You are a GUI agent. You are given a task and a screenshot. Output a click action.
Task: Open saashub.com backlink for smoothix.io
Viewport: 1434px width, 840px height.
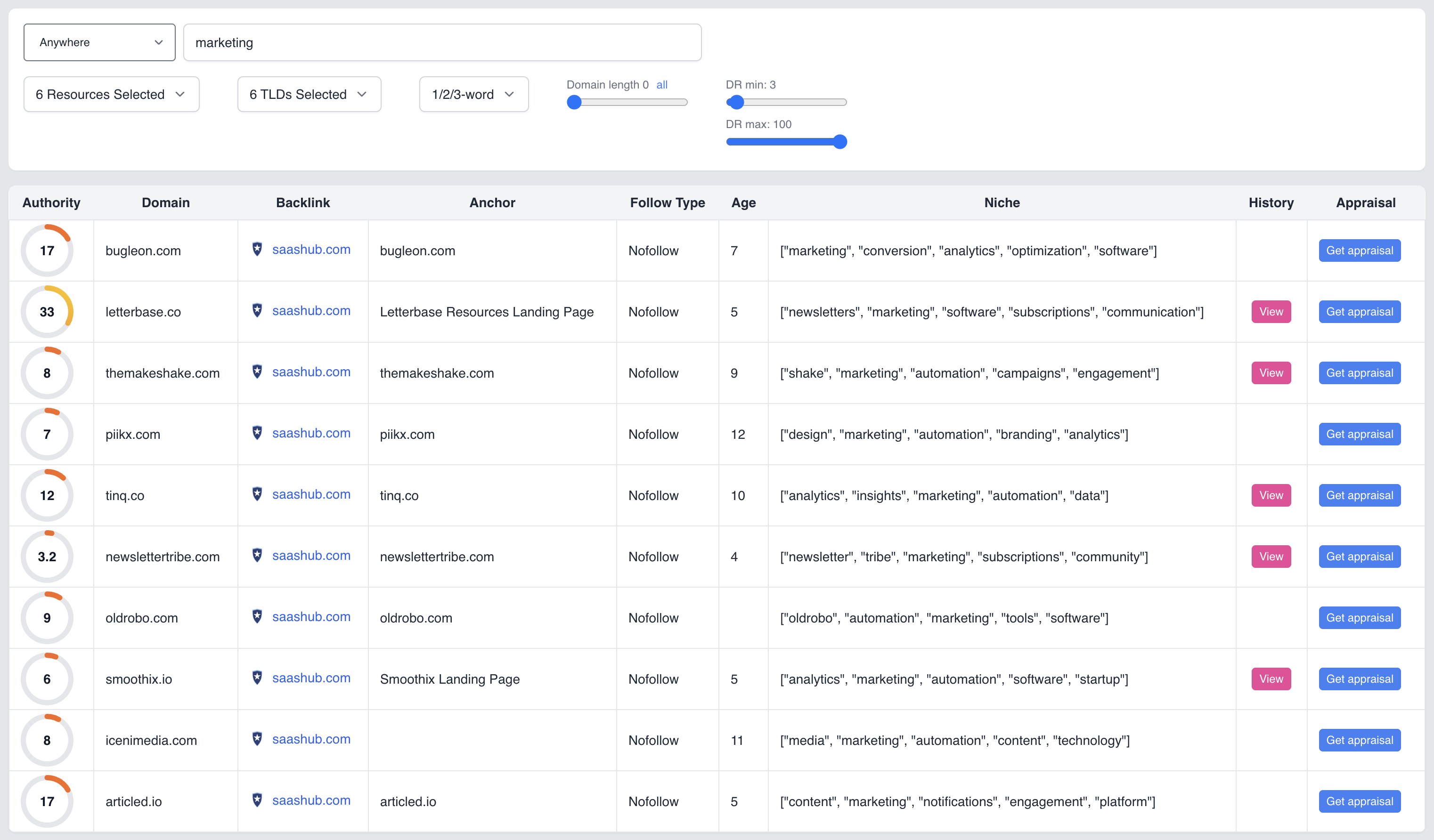[311, 678]
